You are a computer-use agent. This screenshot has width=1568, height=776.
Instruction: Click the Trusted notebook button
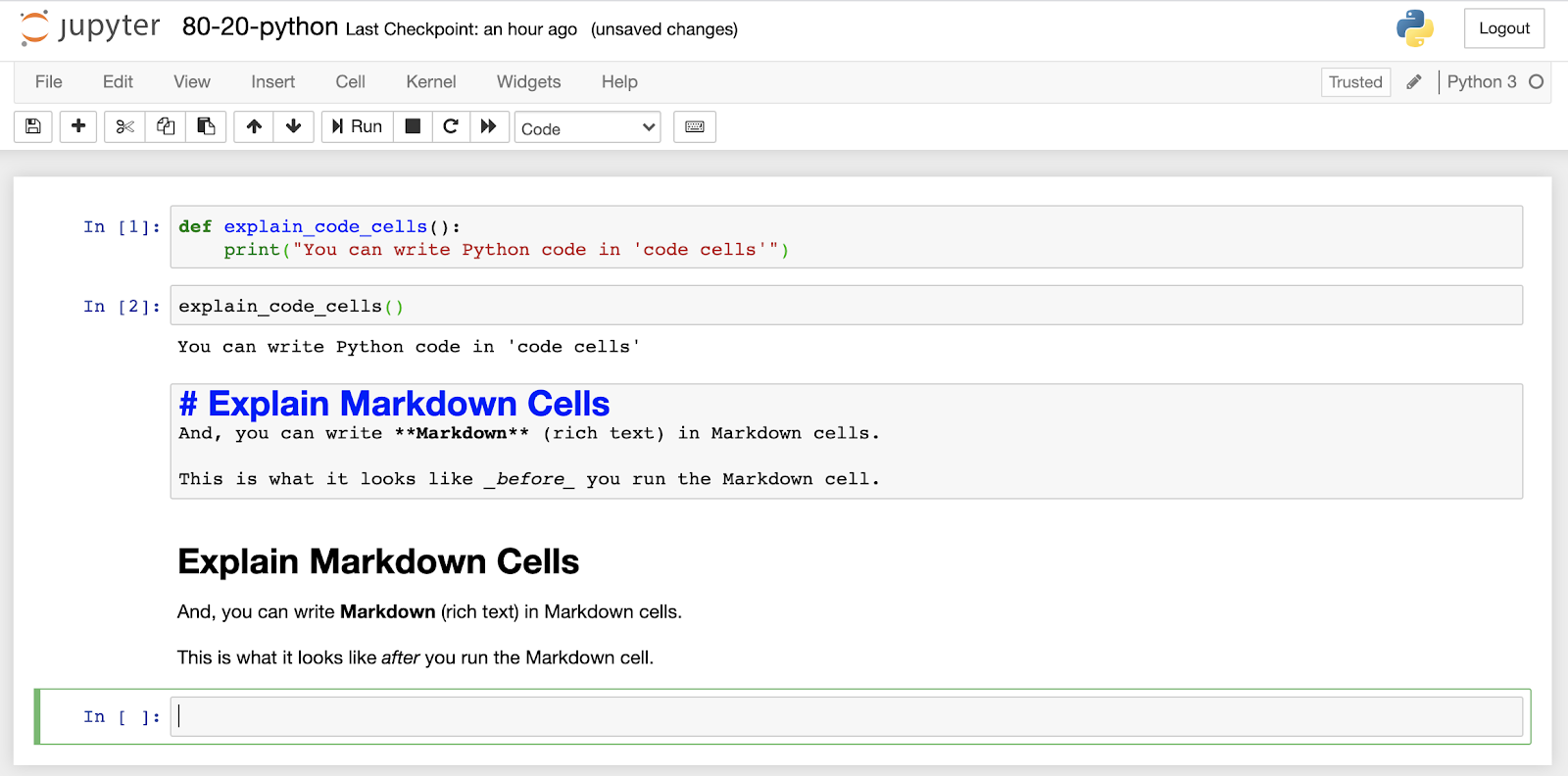tap(1355, 82)
